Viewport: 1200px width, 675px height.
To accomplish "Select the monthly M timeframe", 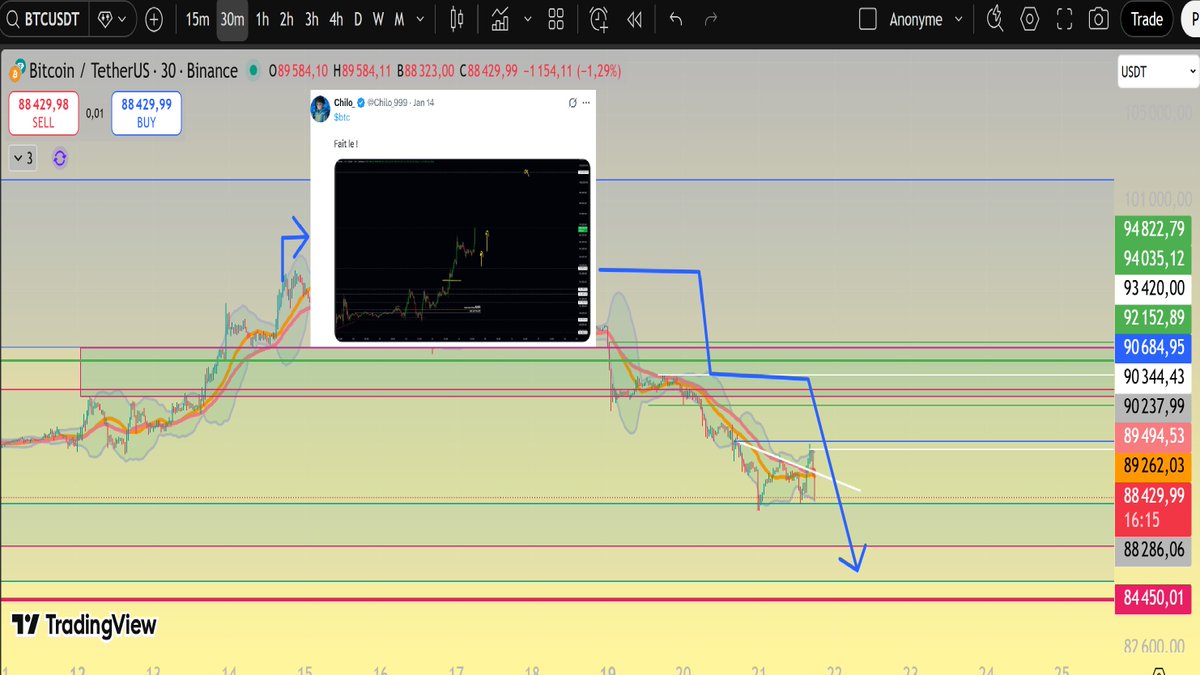I will click(x=399, y=19).
